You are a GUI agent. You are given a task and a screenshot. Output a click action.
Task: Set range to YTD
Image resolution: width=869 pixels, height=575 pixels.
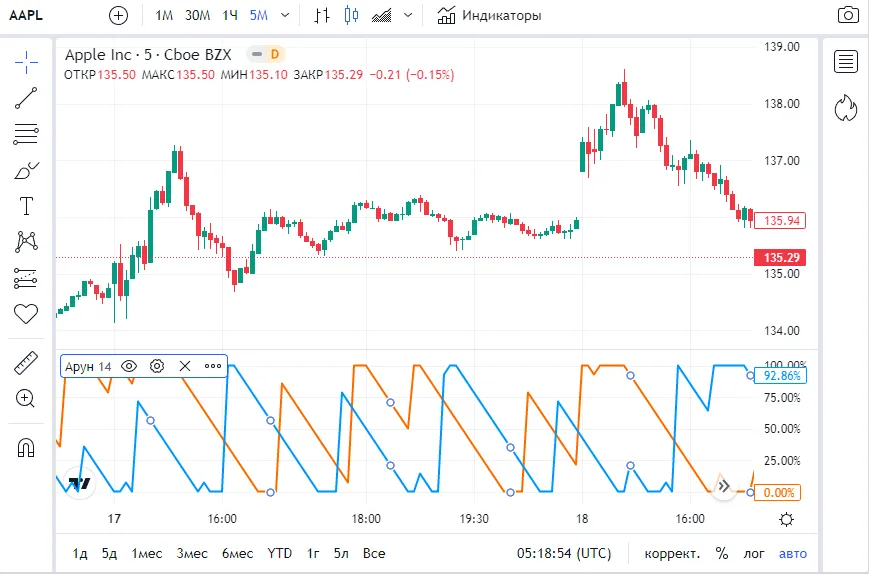point(279,553)
